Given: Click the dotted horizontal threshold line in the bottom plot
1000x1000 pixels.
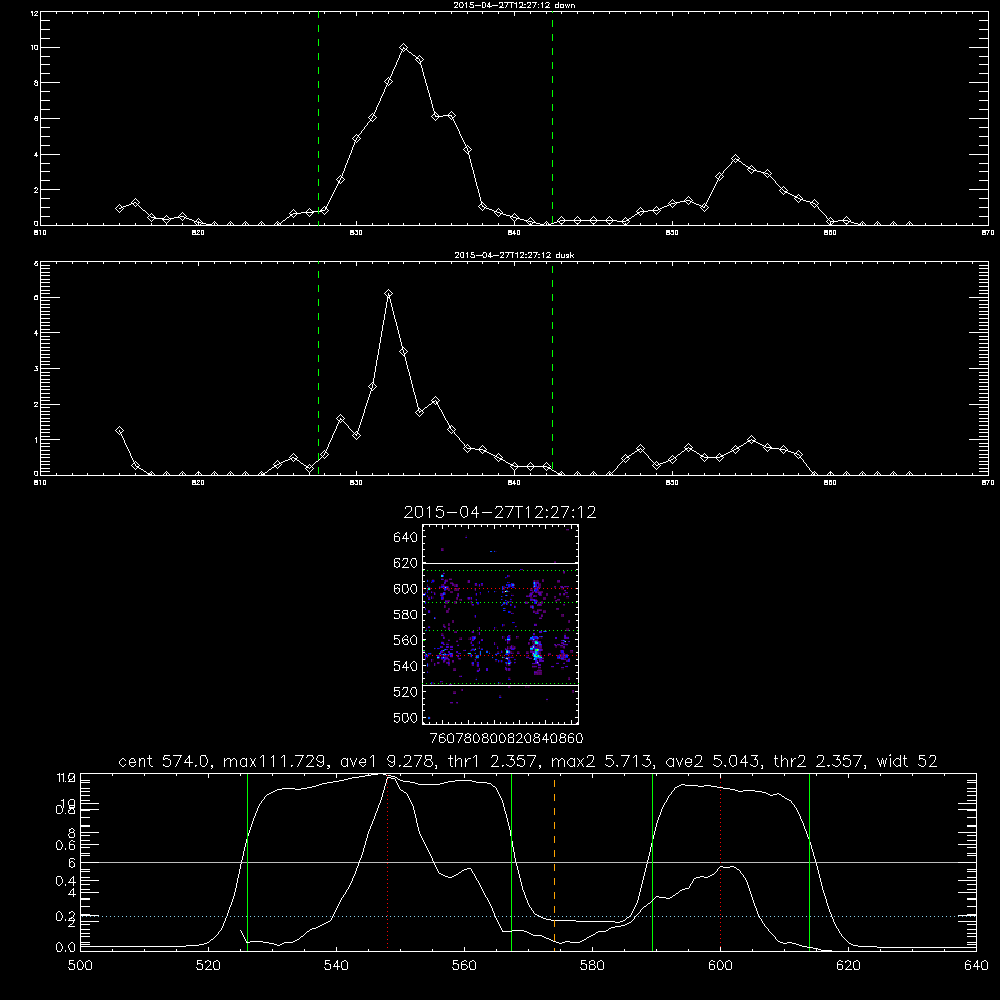Looking at the screenshot, I should click(x=528, y=916).
